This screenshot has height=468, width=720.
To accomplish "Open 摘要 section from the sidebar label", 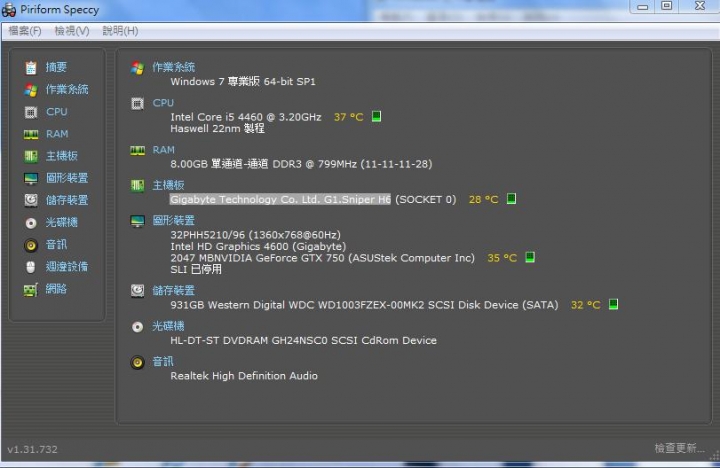I will (x=56, y=67).
